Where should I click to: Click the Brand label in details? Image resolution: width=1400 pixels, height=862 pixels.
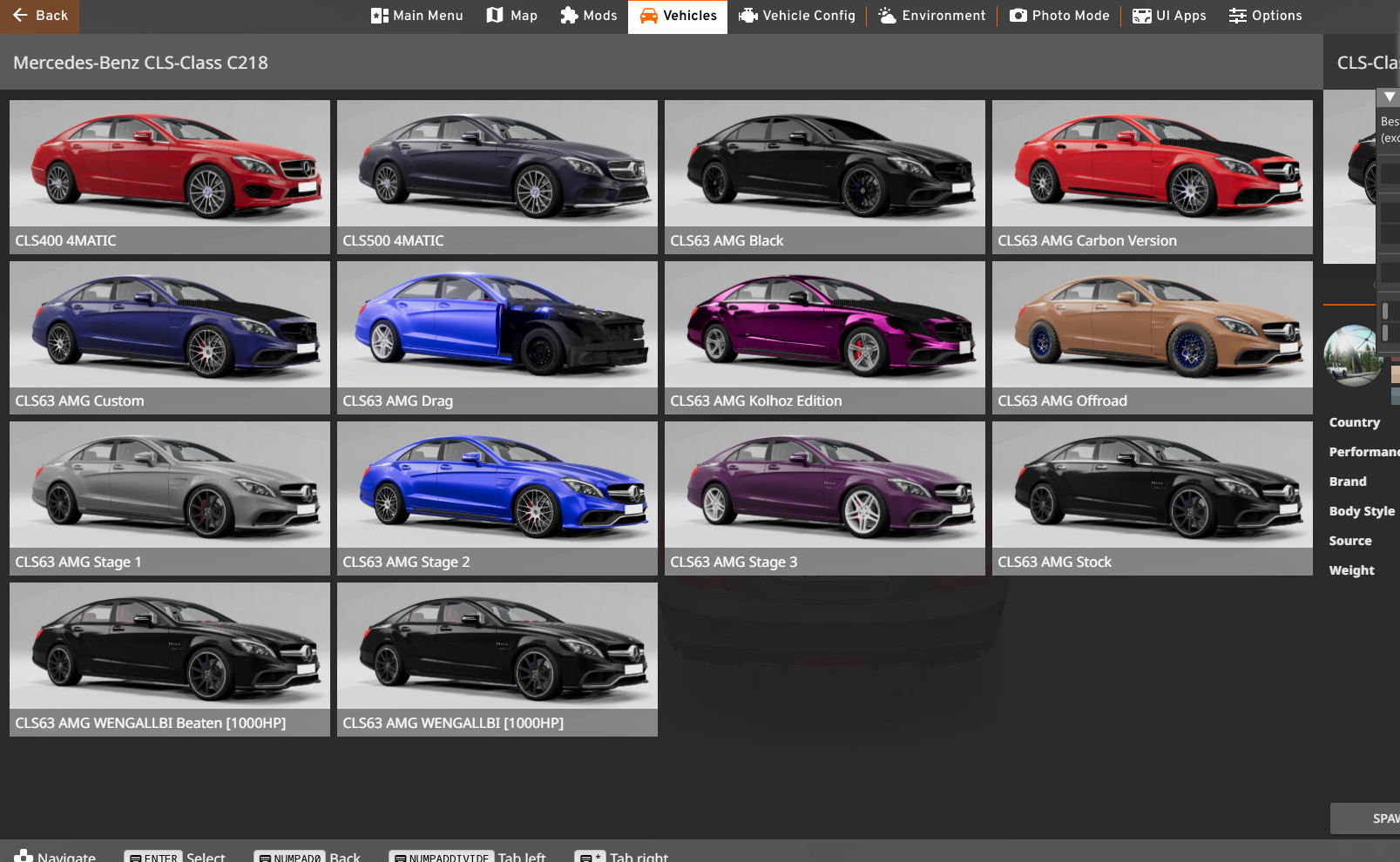pyautogui.click(x=1348, y=482)
